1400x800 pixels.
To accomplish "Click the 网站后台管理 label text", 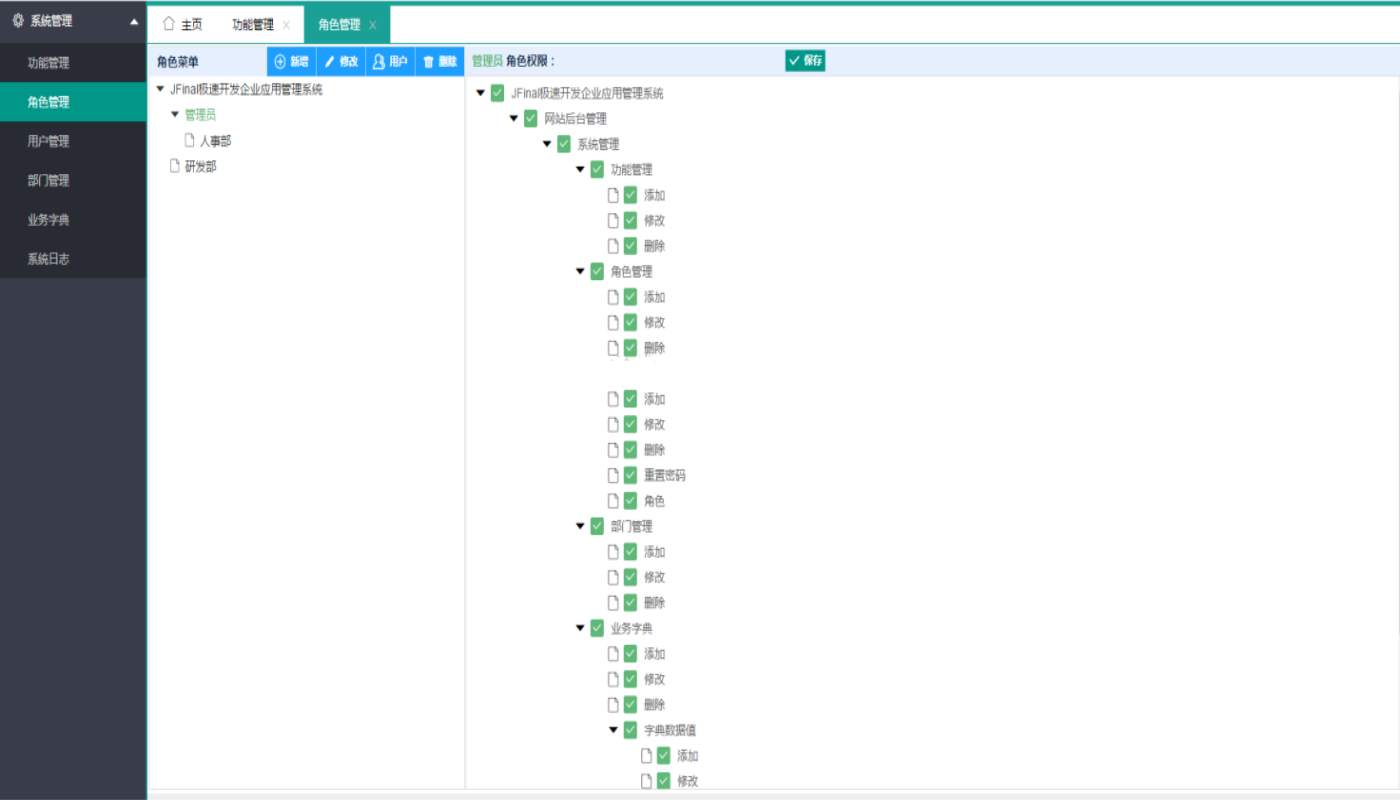I will pyautogui.click(x=575, y=118).
